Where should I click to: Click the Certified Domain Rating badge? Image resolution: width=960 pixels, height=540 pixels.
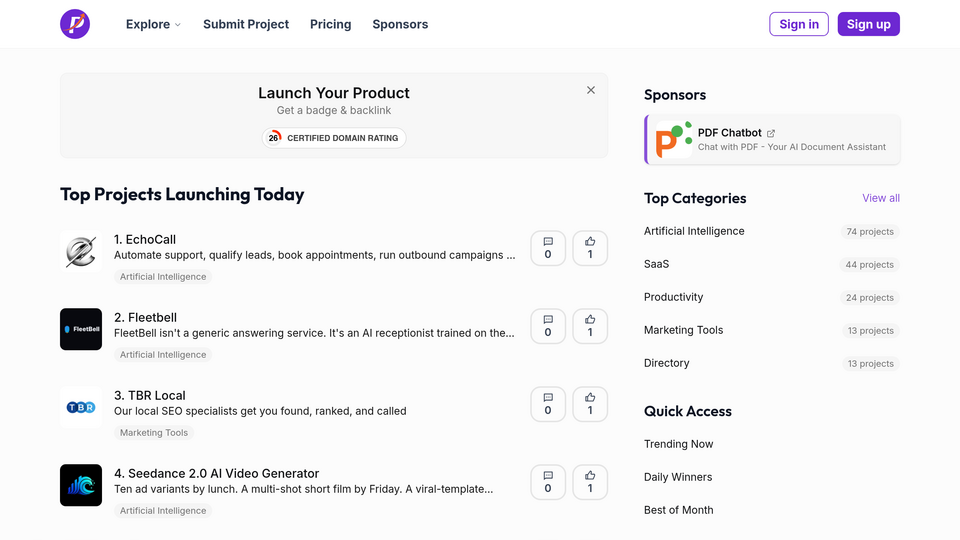[x=334, y=138]
